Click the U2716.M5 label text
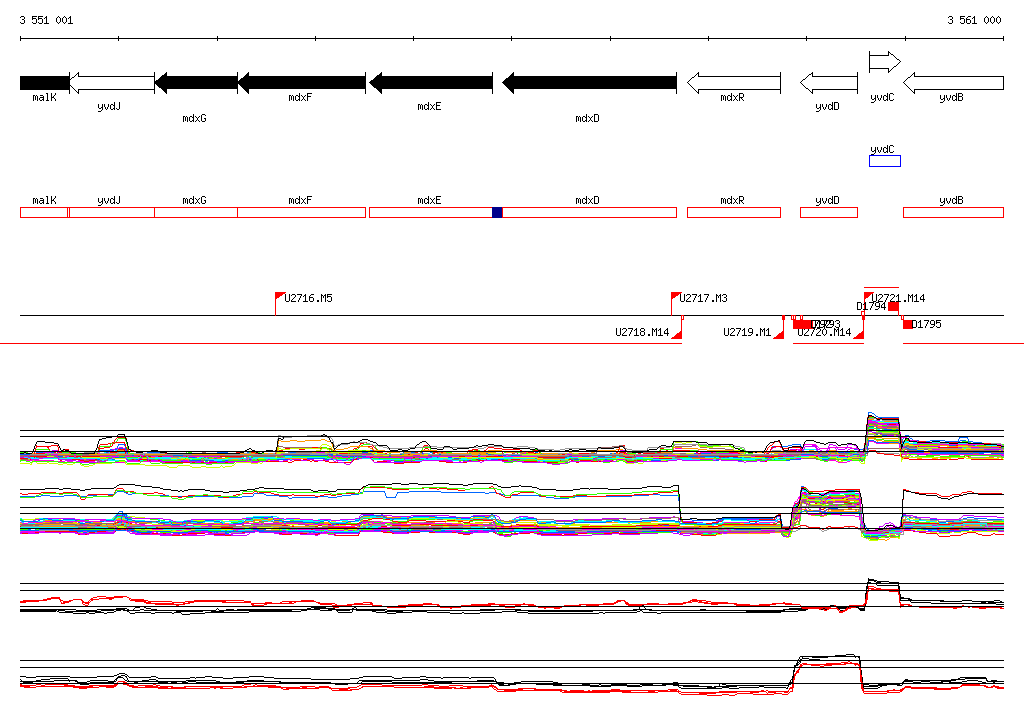This screenshot has height=714, width=1024. (x=308, y=299)
